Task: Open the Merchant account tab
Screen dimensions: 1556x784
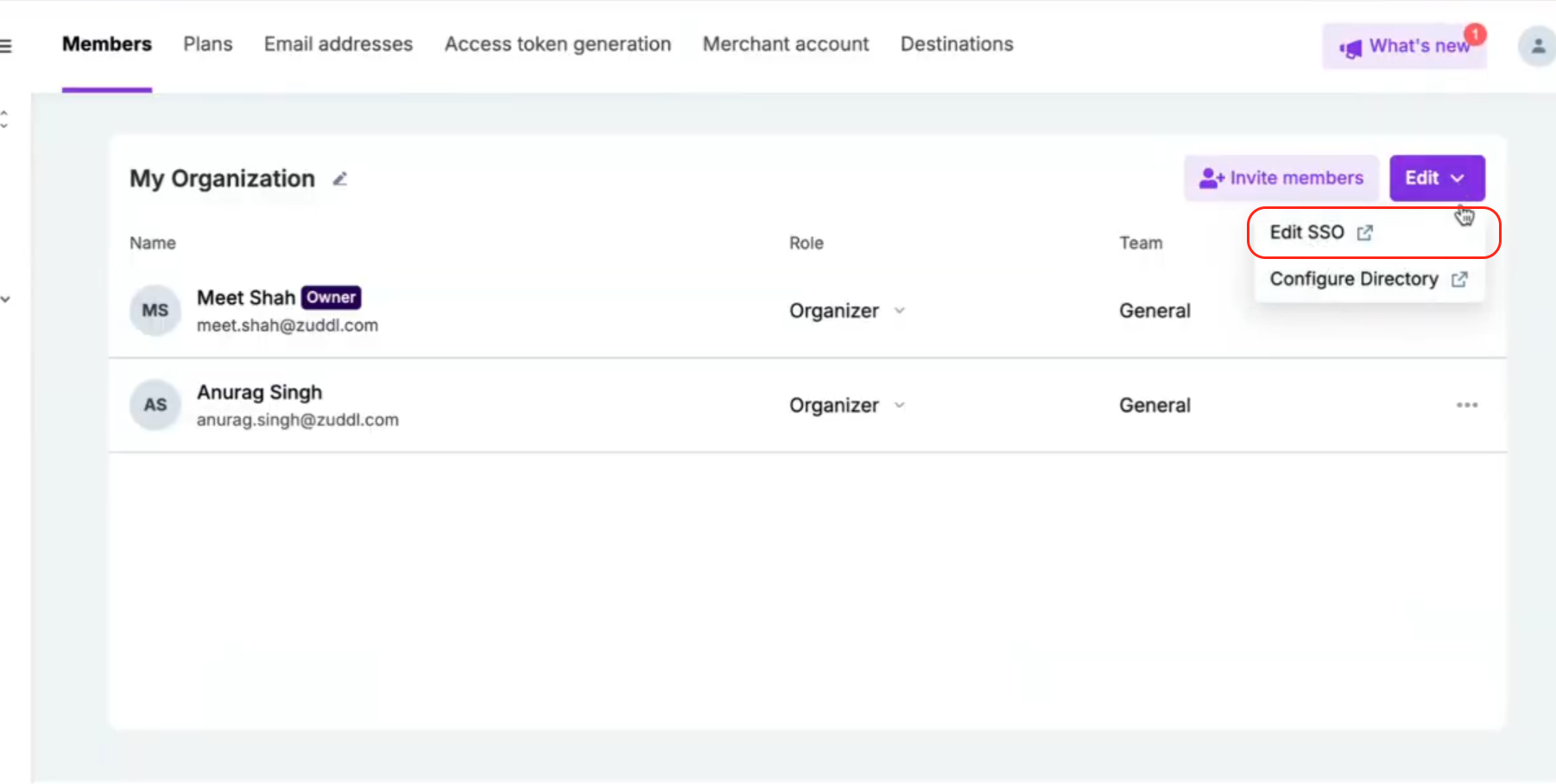Action: pyautogui.click(x=786, y=44)
